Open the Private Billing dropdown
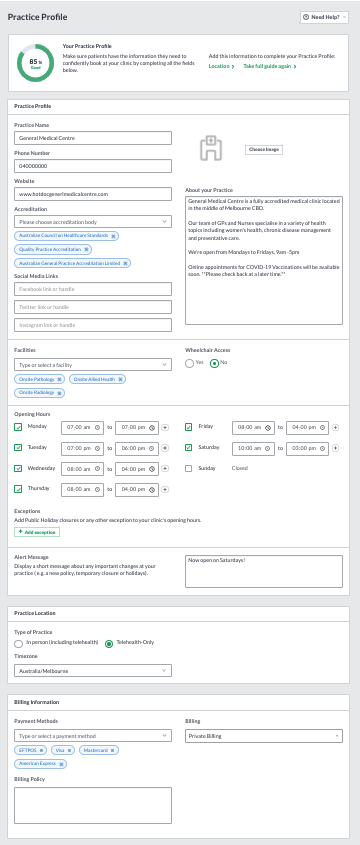The height and width of the screenshot is (845, 360). tap(264, 736)
